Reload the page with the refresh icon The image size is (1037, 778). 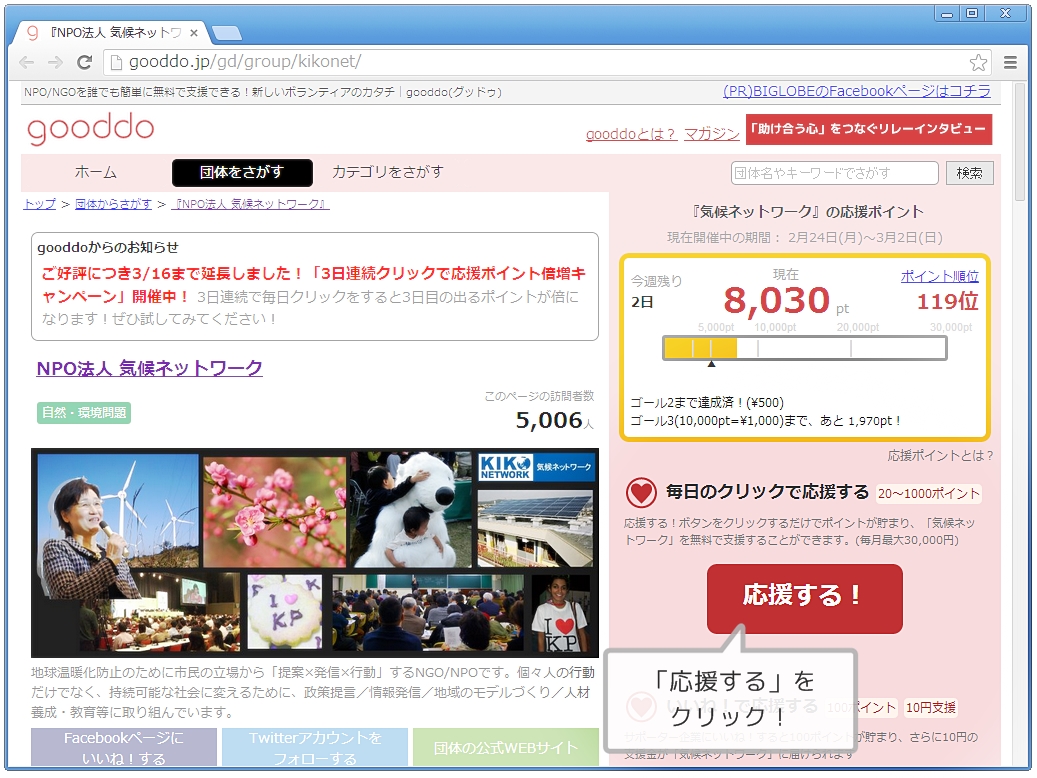point(84,62)
